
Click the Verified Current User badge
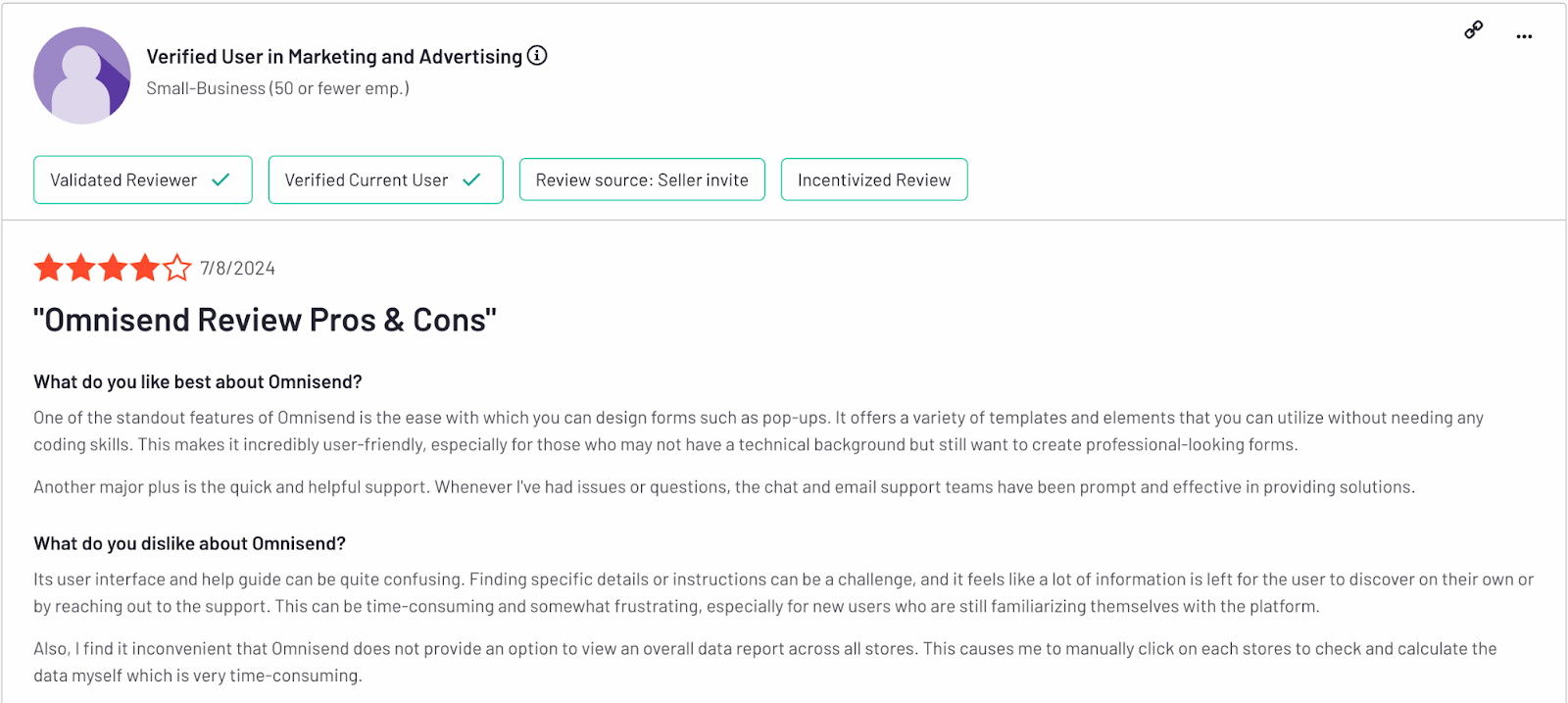pyautogui.click(x=386, y=179)
